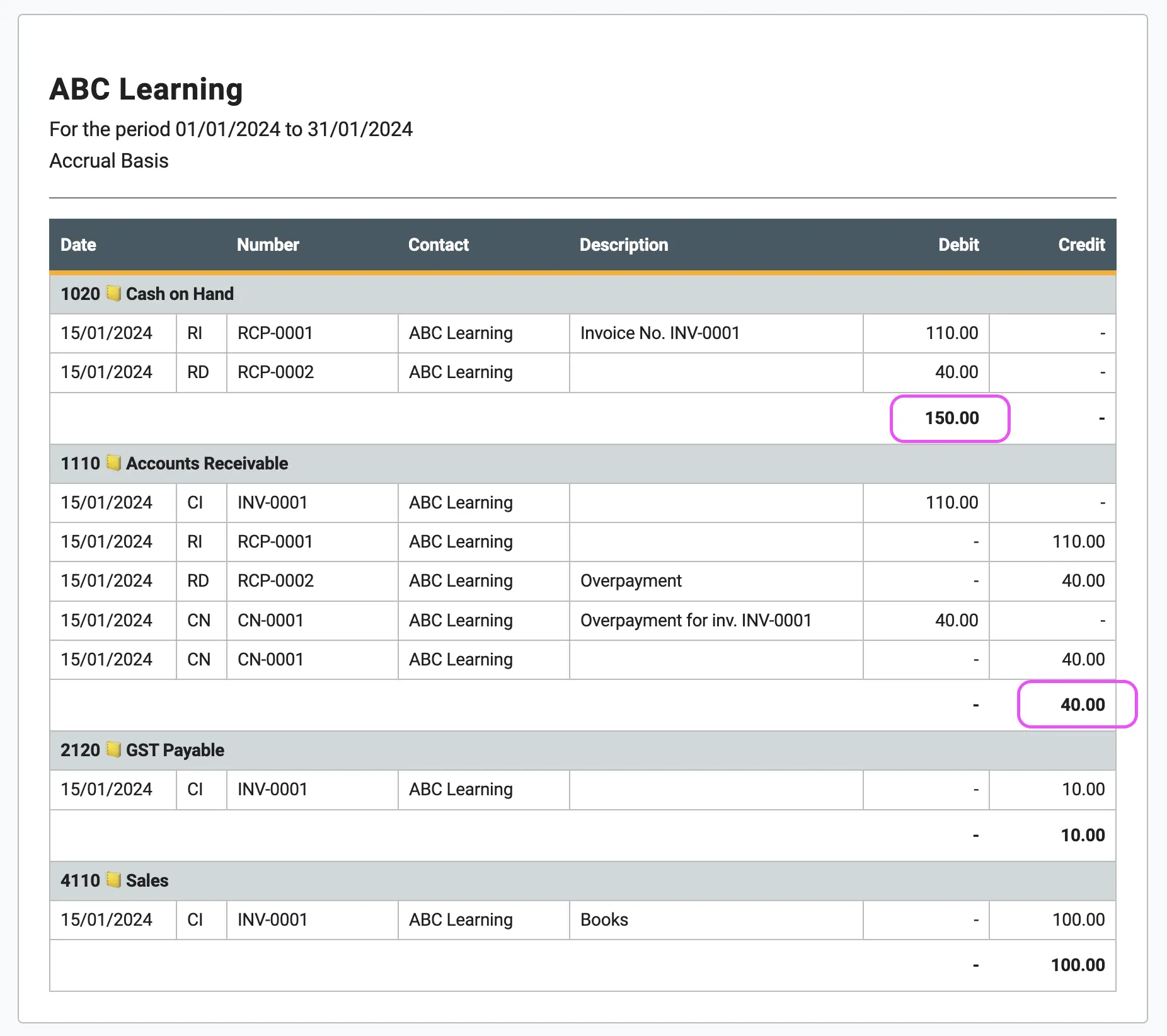Click the 'Books' description in the Sales row
The height and width of the screenshot is (1036, 1167).
coord(604,919)
